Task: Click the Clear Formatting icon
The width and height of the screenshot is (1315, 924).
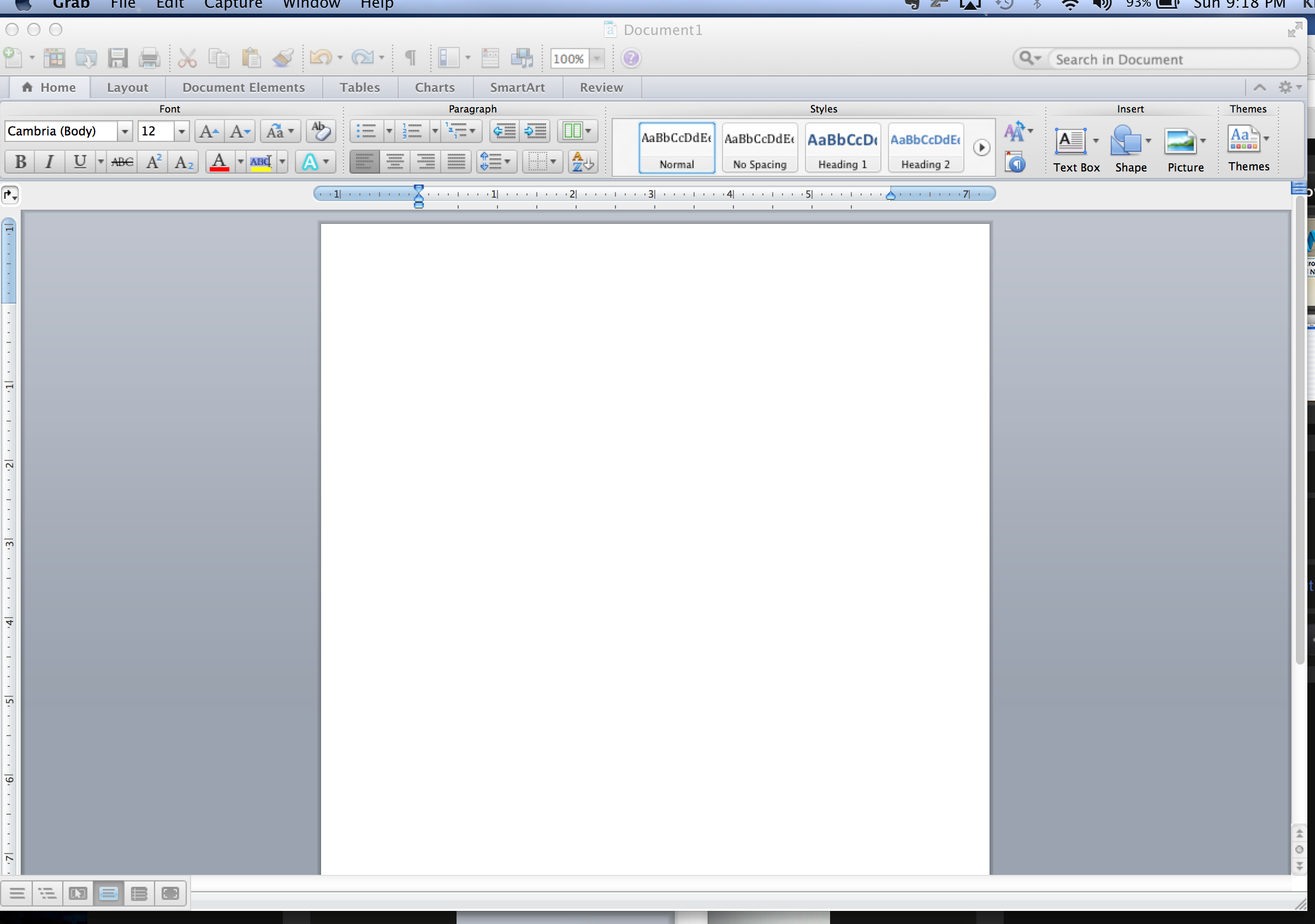Action: point(321,131)
